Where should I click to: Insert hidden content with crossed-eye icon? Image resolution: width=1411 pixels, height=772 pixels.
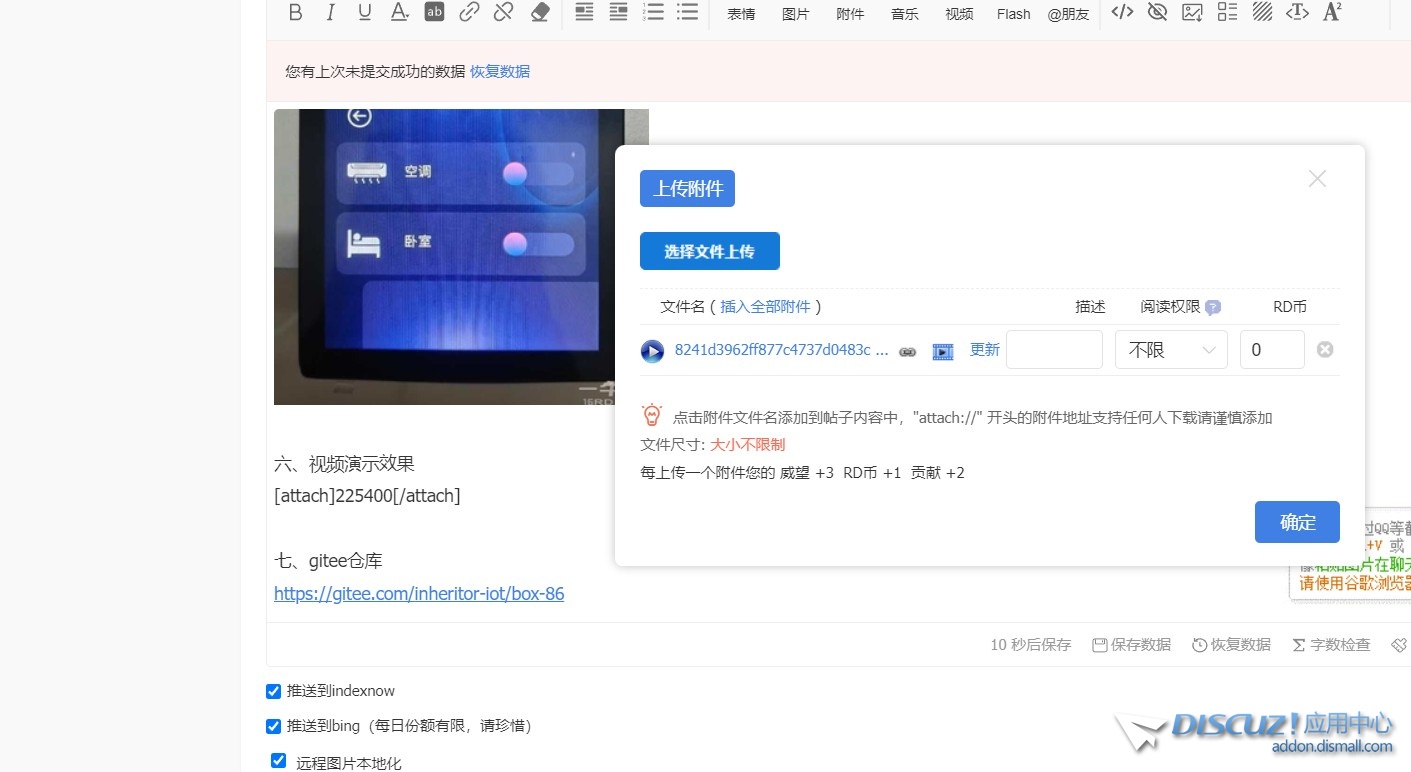[x=1158, y=12]
